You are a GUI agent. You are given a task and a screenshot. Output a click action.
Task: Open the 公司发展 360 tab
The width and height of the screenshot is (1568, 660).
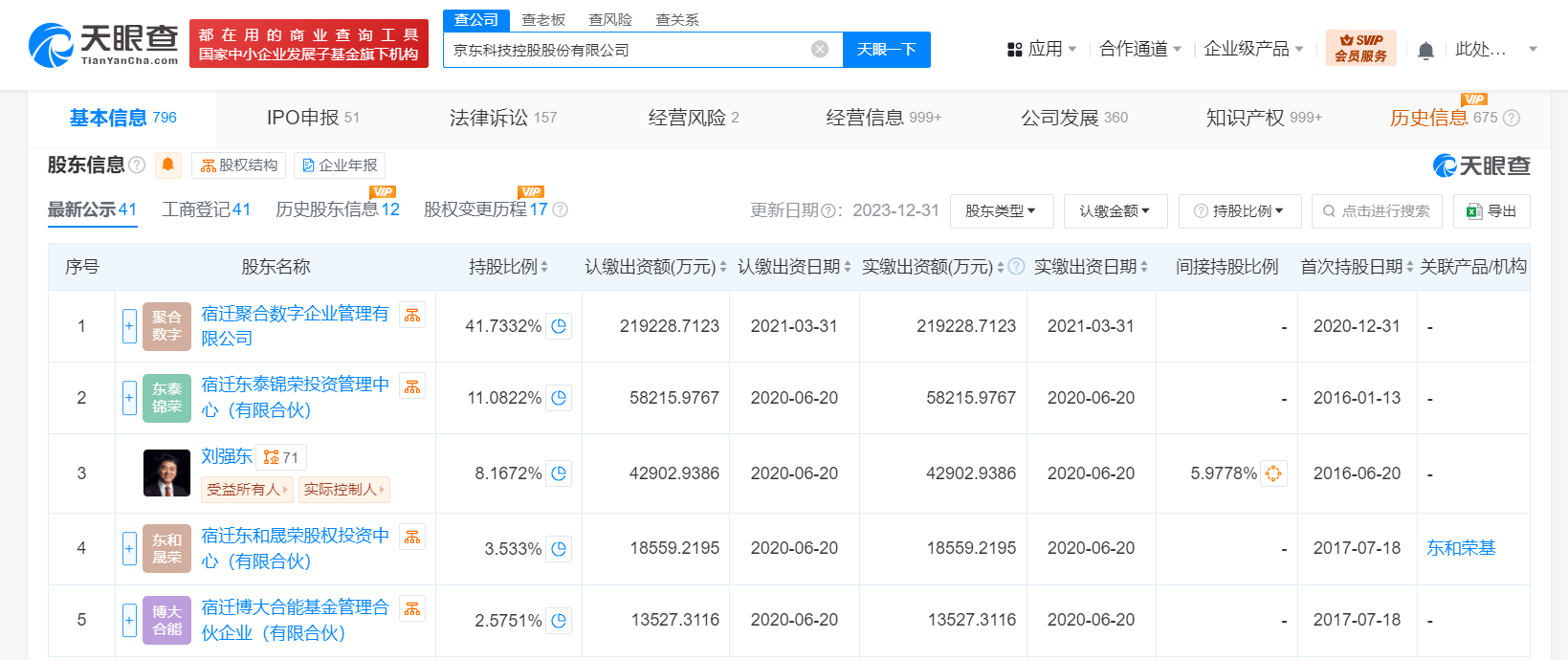click(1074, 118)
